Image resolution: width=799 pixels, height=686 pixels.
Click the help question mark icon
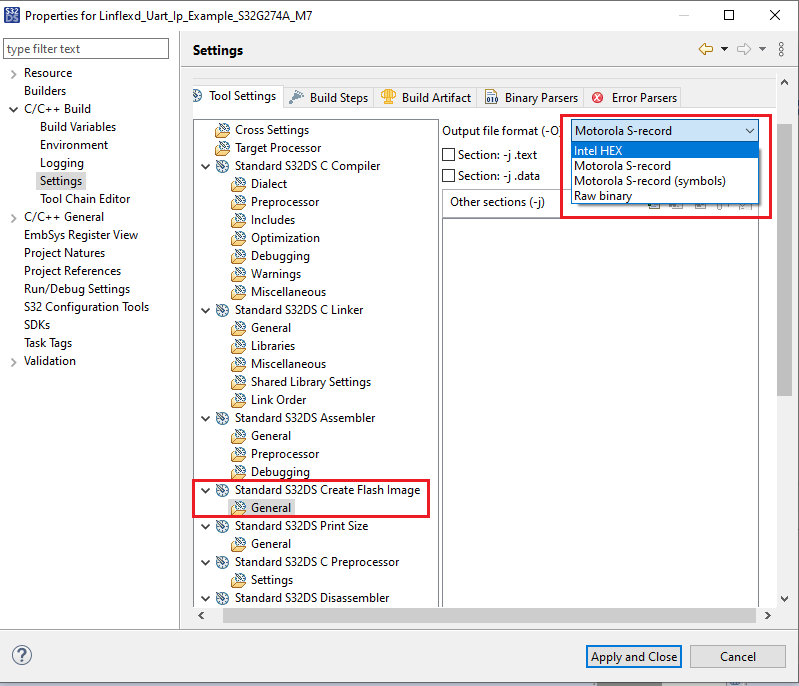pos(22,655)
